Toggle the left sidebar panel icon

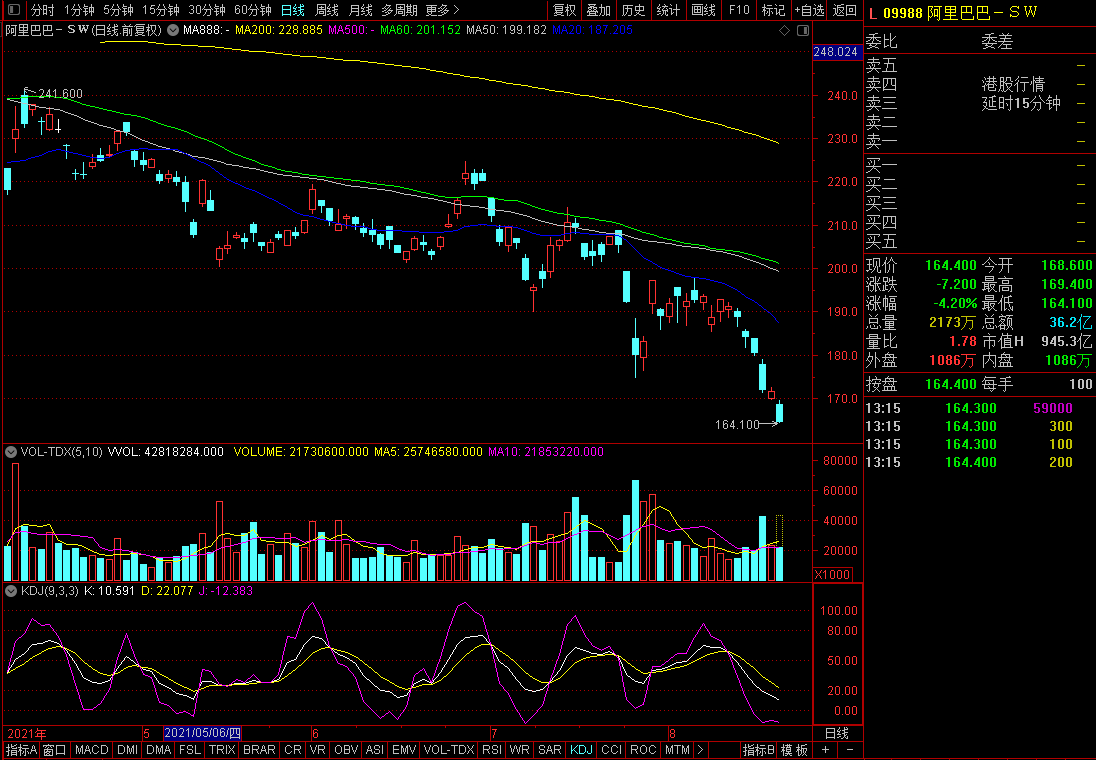tap(13, 10)
